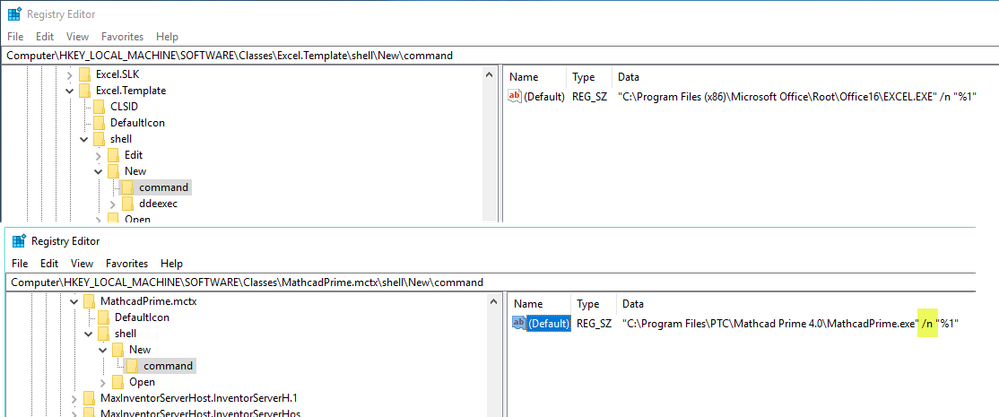The image size is (999, 417).
Task: Collapse the New key under Excel.Template shell
Action: point(98,171)
